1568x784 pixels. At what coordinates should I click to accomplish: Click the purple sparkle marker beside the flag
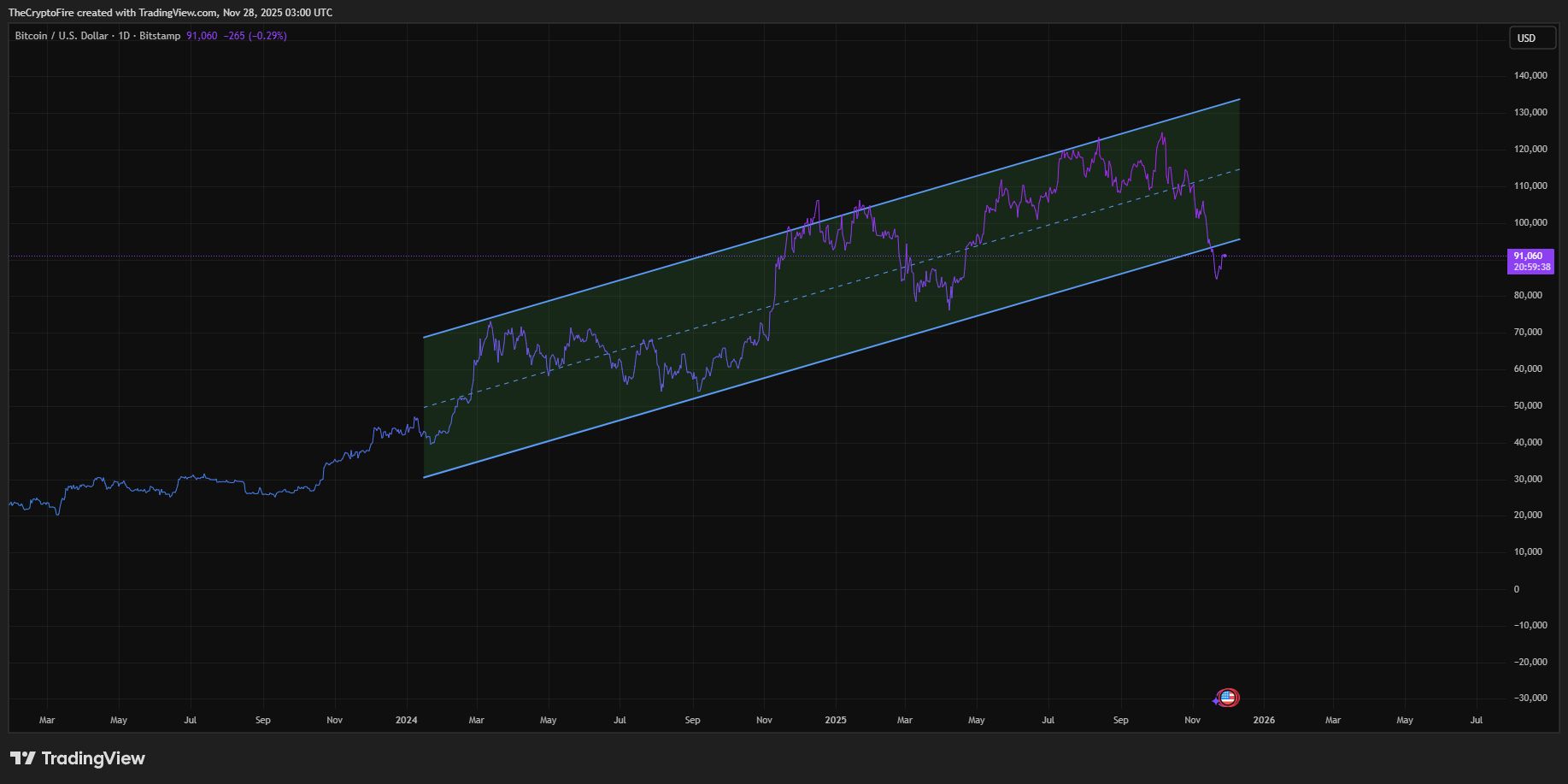1216,701
